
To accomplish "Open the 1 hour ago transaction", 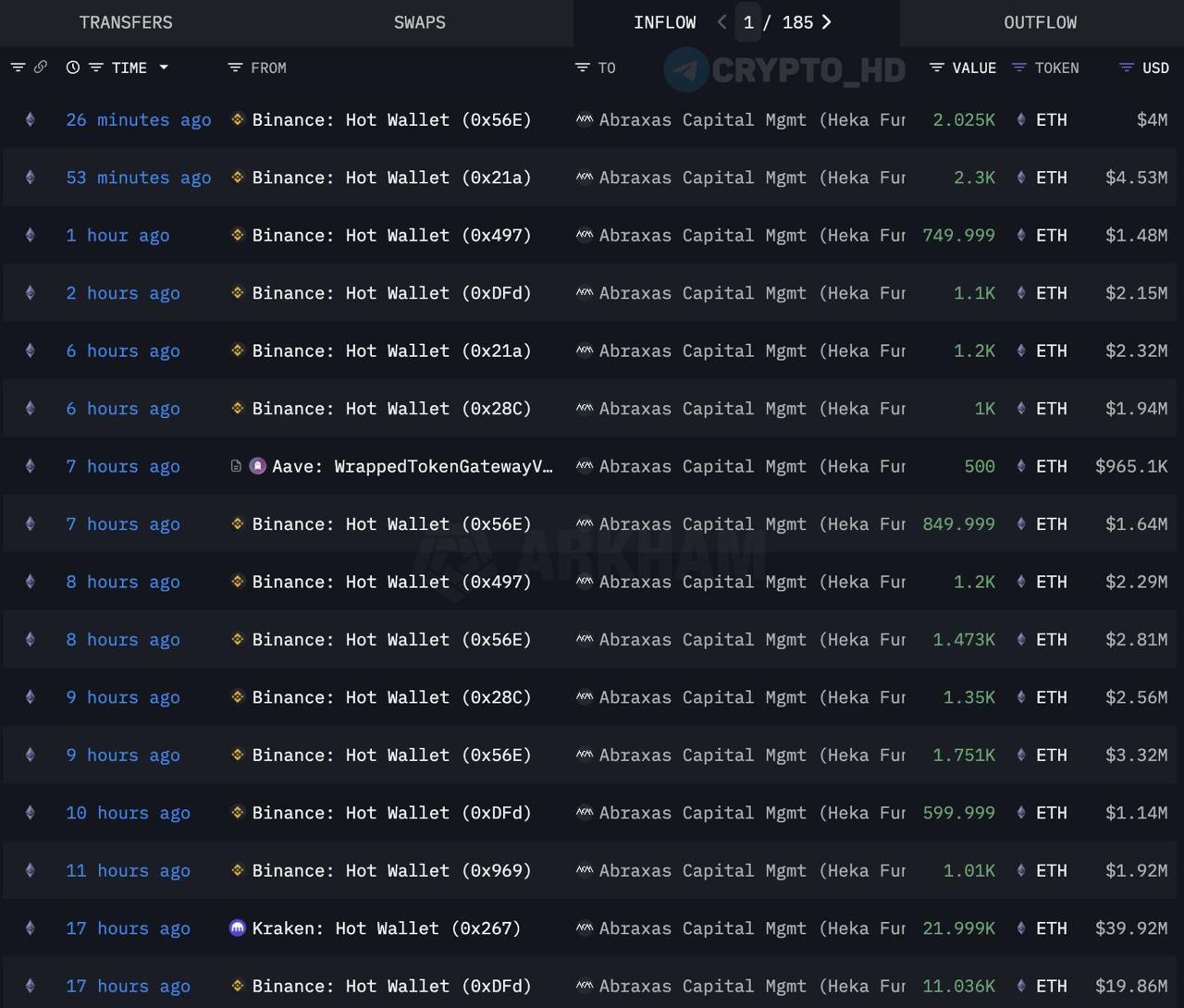I will [x=117, y=236].
